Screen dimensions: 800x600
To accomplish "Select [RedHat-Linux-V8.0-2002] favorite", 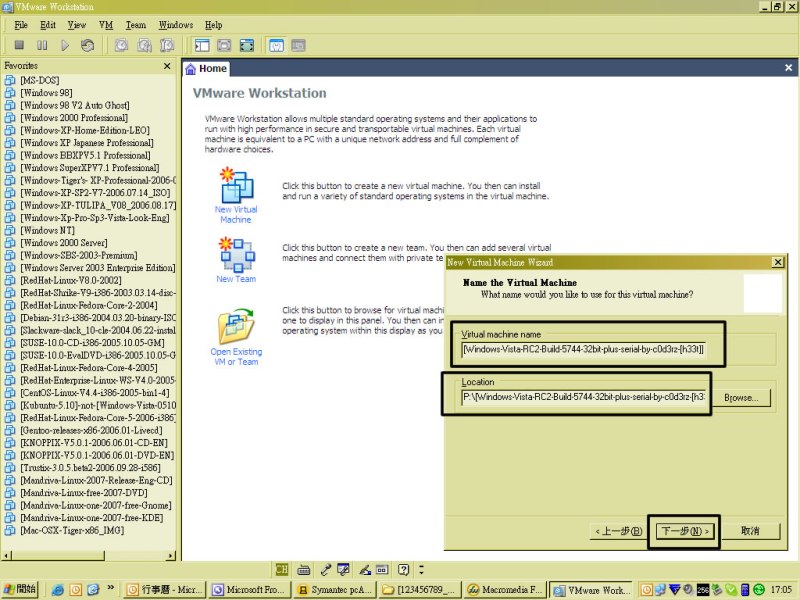I will (71, 280).
